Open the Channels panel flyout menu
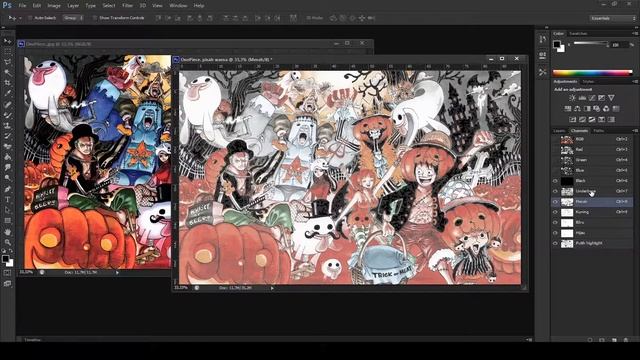The height and width of the screenshot is (360, 640). (635, 131)
